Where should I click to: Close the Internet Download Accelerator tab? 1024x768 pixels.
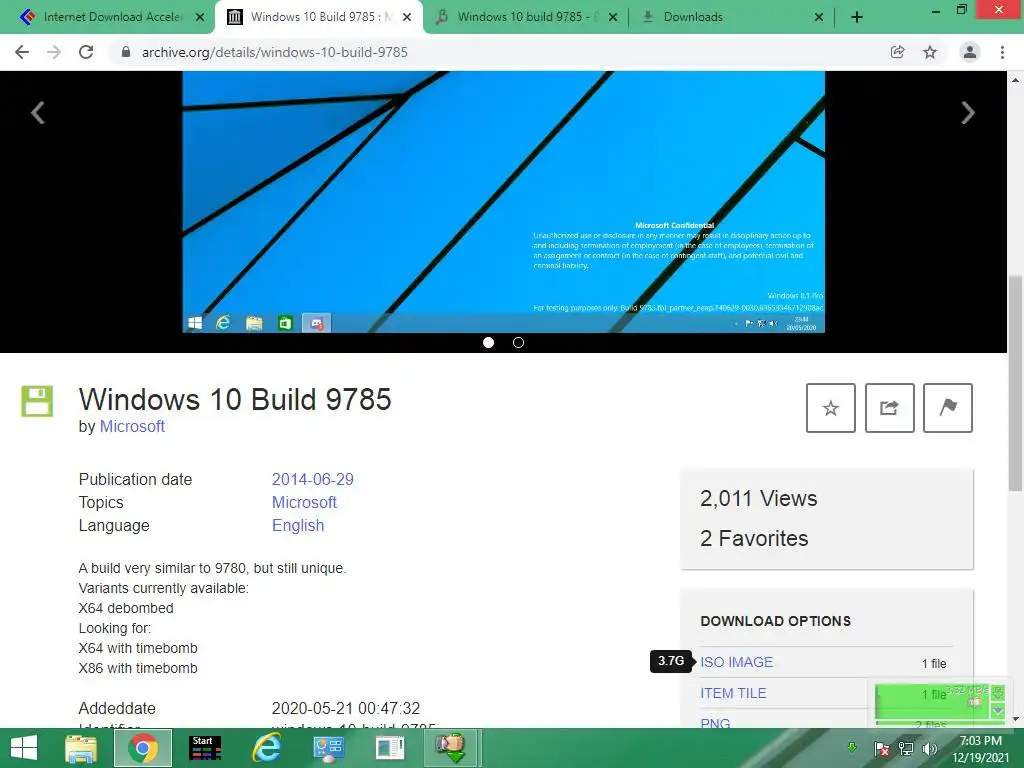(x=200, y=17)
